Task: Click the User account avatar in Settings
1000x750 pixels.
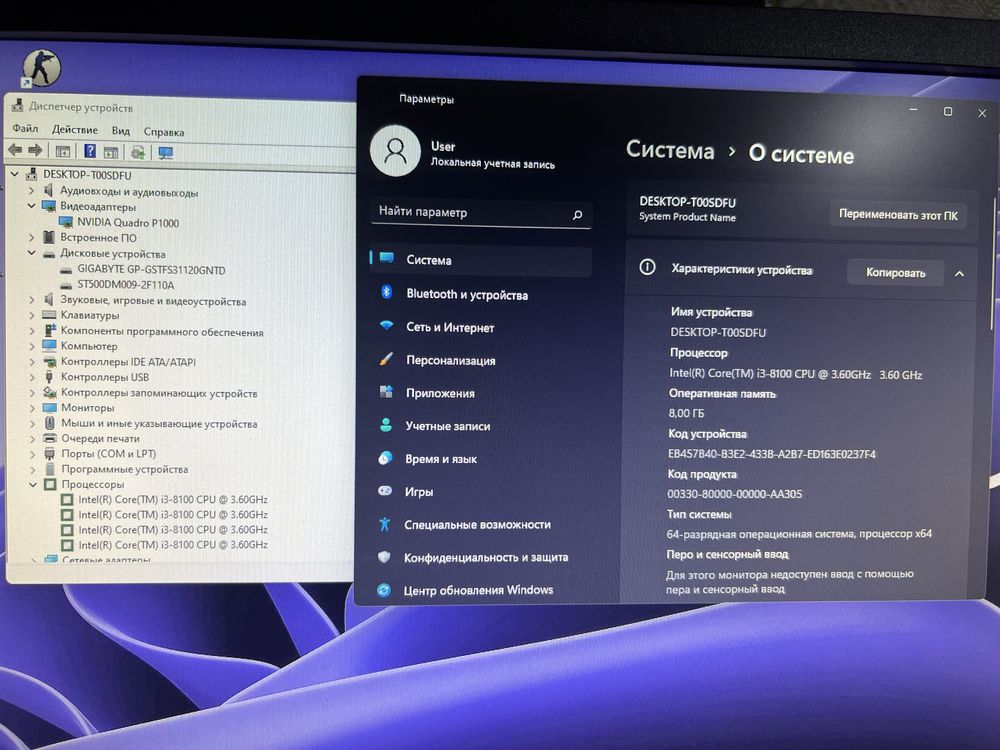Action: [395, 151]
